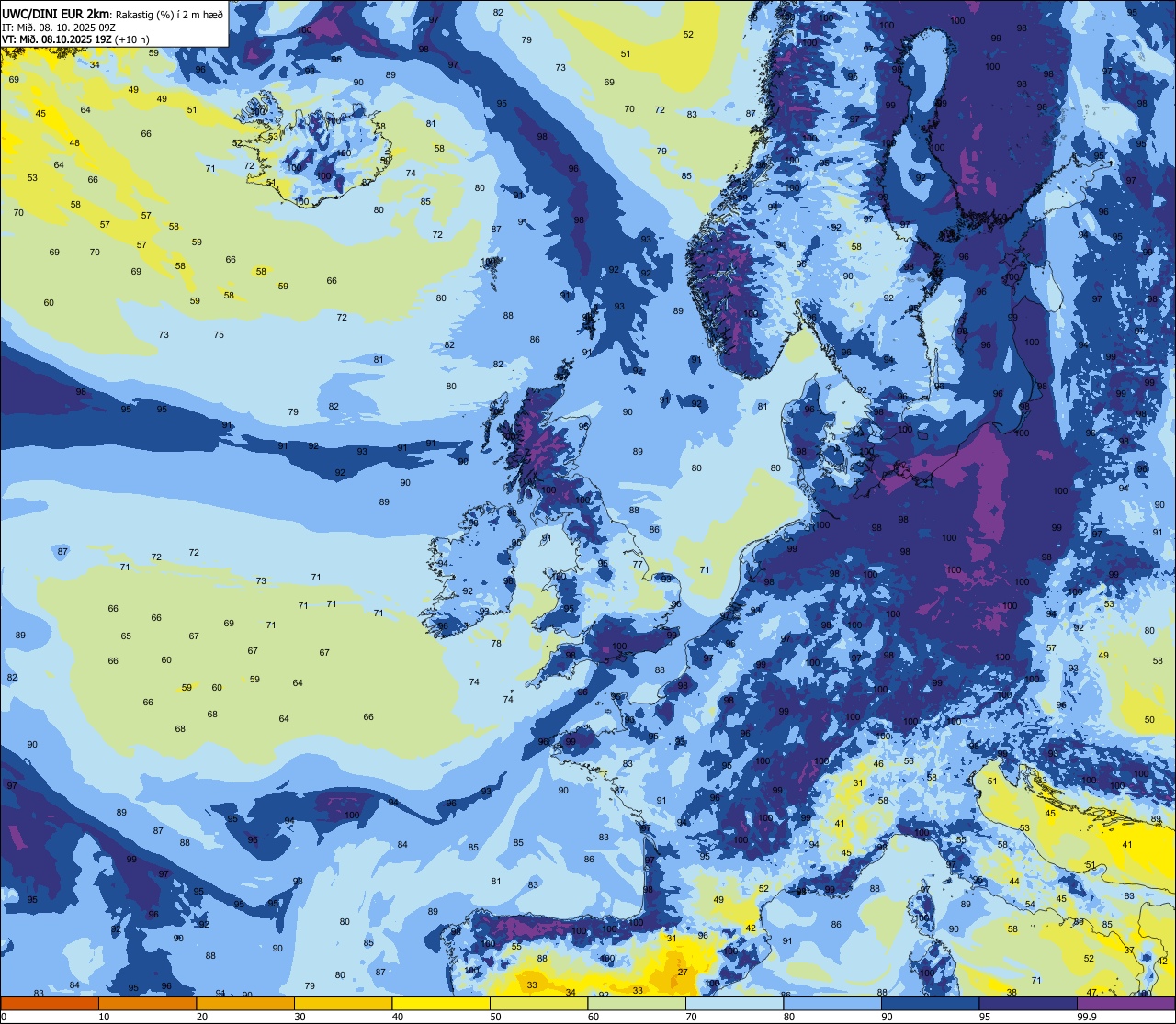Click the humidity value '78' in the Celtic Sea

496,643
